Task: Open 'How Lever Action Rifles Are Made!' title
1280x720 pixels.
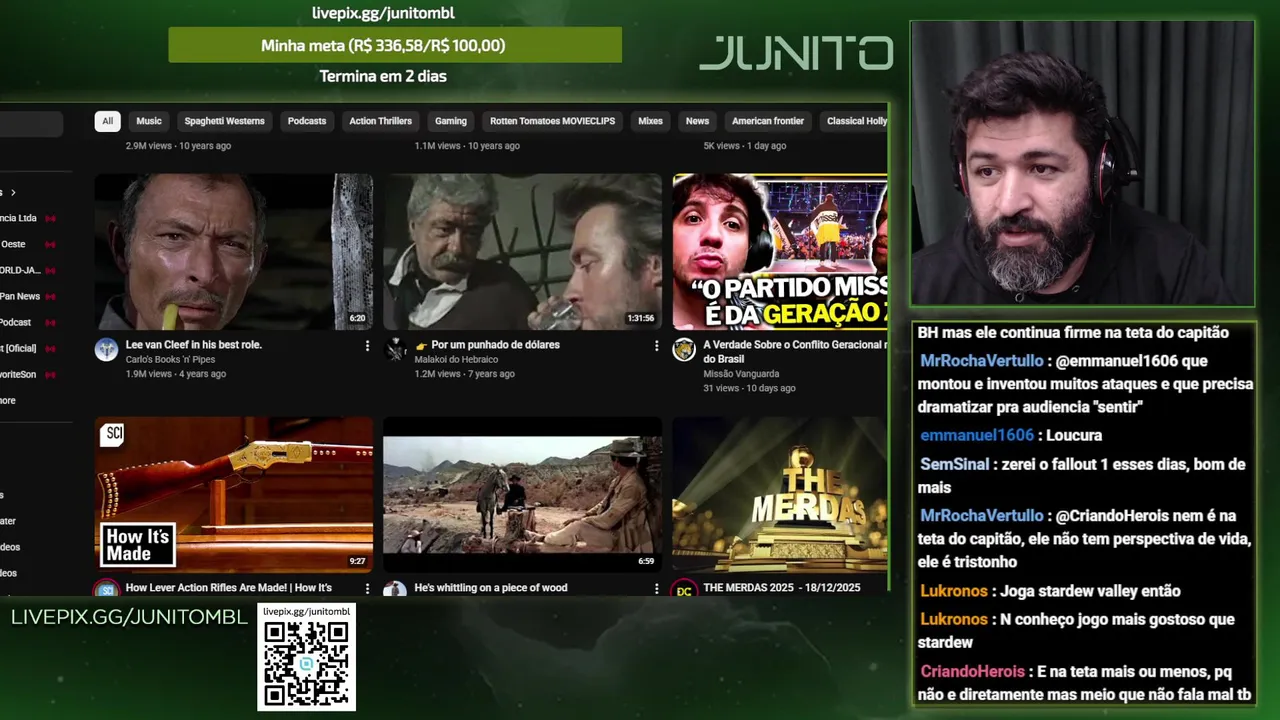Action: (229, 588)
